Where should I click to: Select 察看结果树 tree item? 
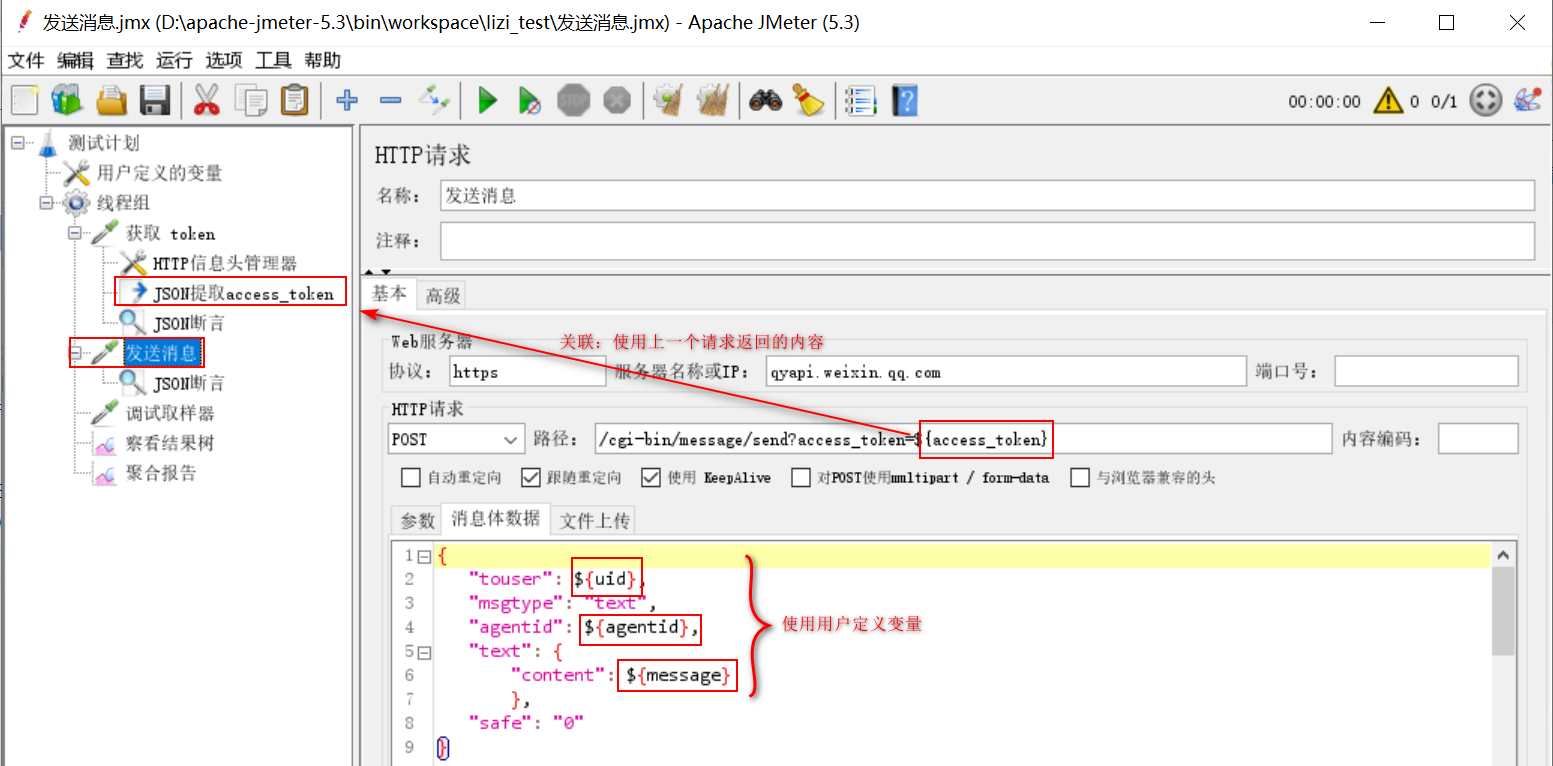pyautogui.click(x=170, y=443)
